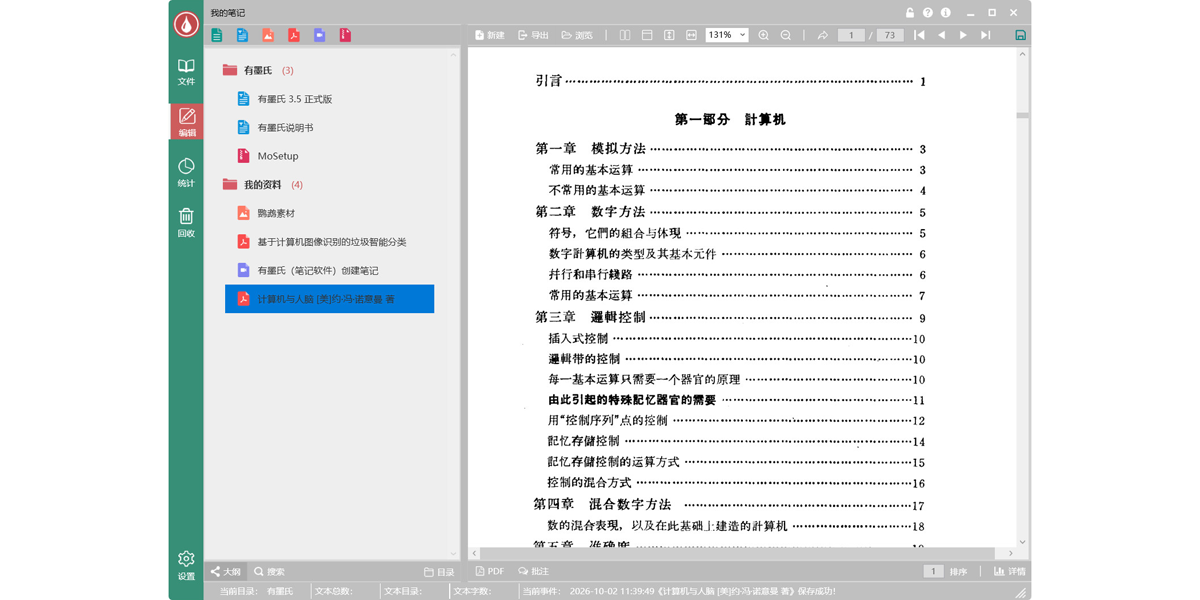Fit page to width
This screenshot has height=600, width=1200.
coord(691,35)
